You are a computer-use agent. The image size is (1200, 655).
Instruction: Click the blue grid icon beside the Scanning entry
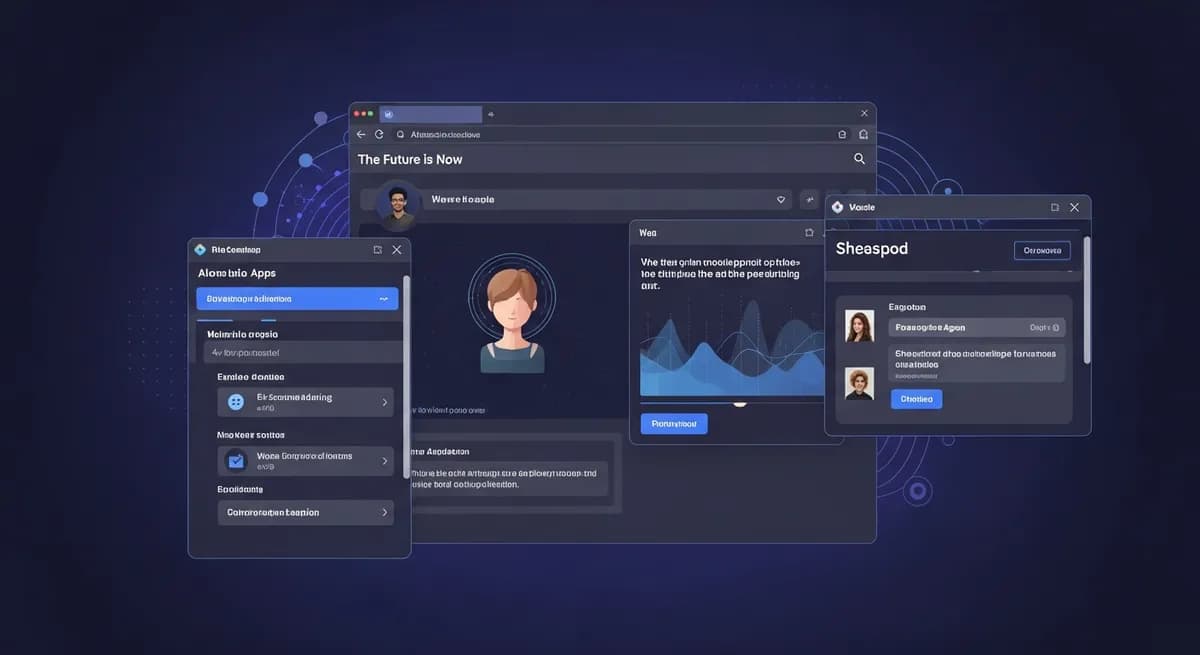click(x=235, y=401)
